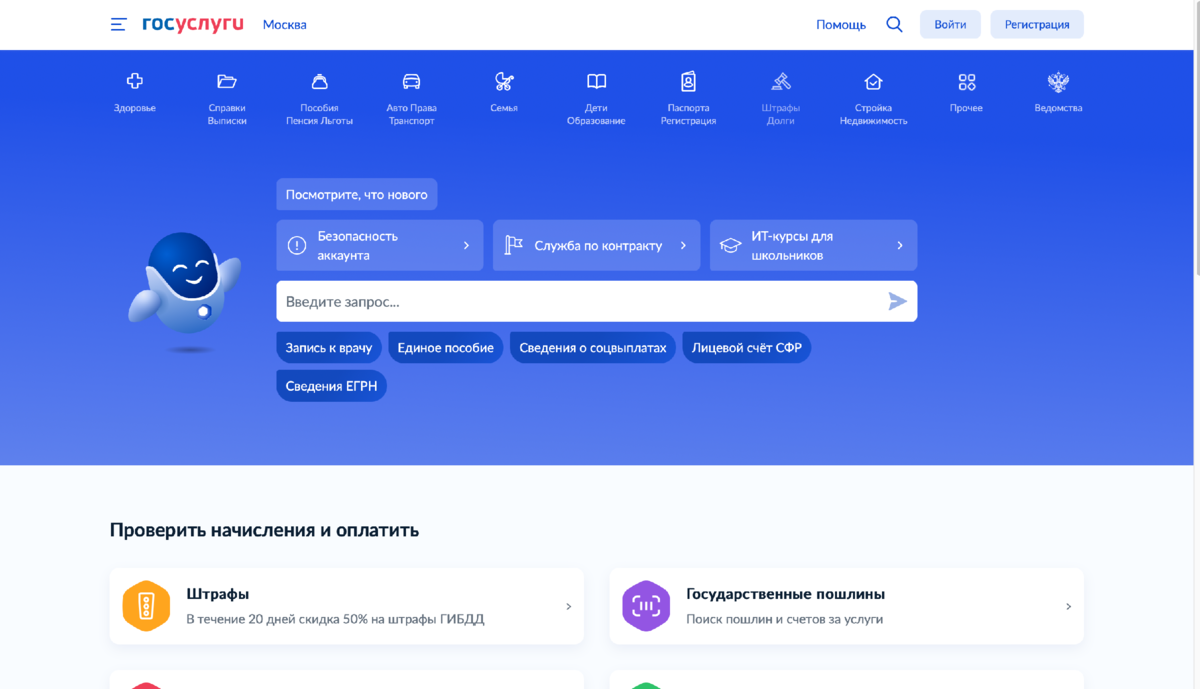Open the search magnifier icon

(894, 24)
